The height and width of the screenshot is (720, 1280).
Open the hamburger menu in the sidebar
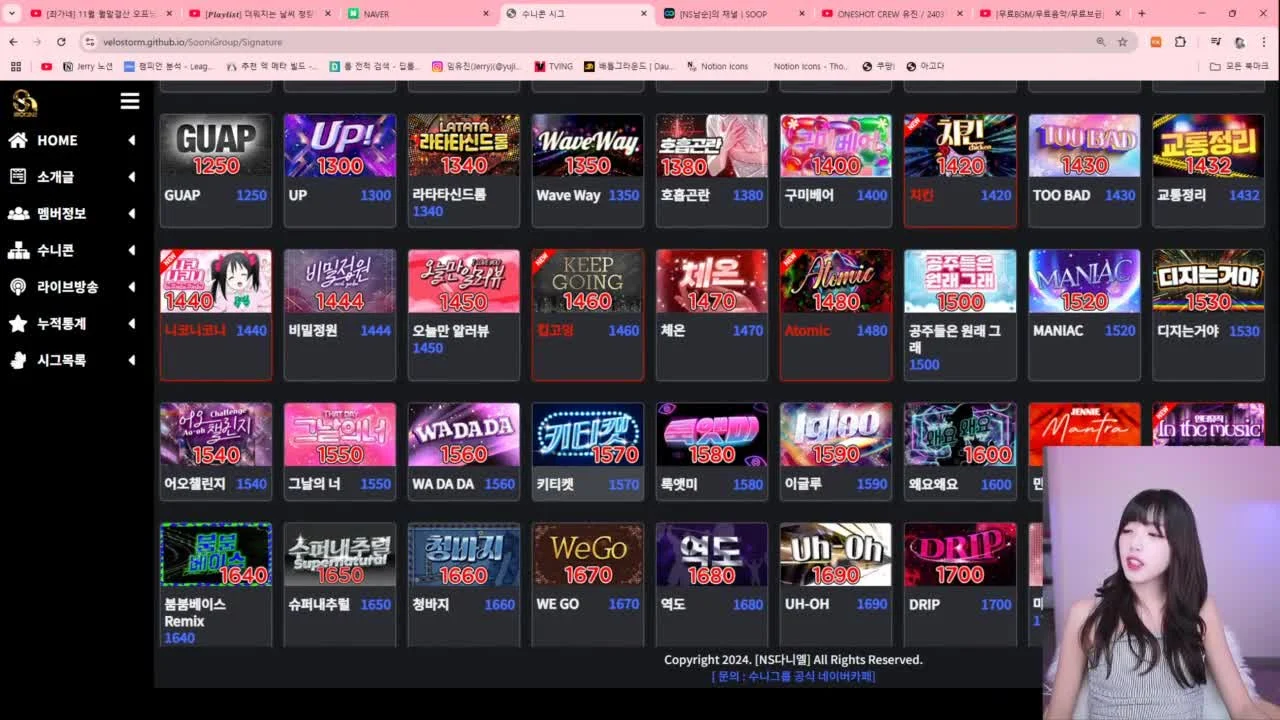pos(130,101)
